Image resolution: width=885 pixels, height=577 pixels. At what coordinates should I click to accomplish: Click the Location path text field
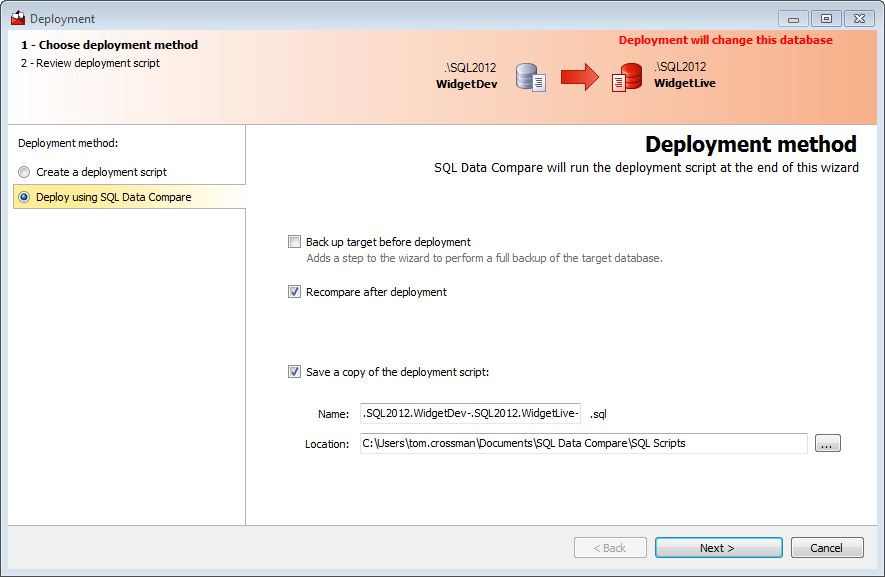(583, 443)
